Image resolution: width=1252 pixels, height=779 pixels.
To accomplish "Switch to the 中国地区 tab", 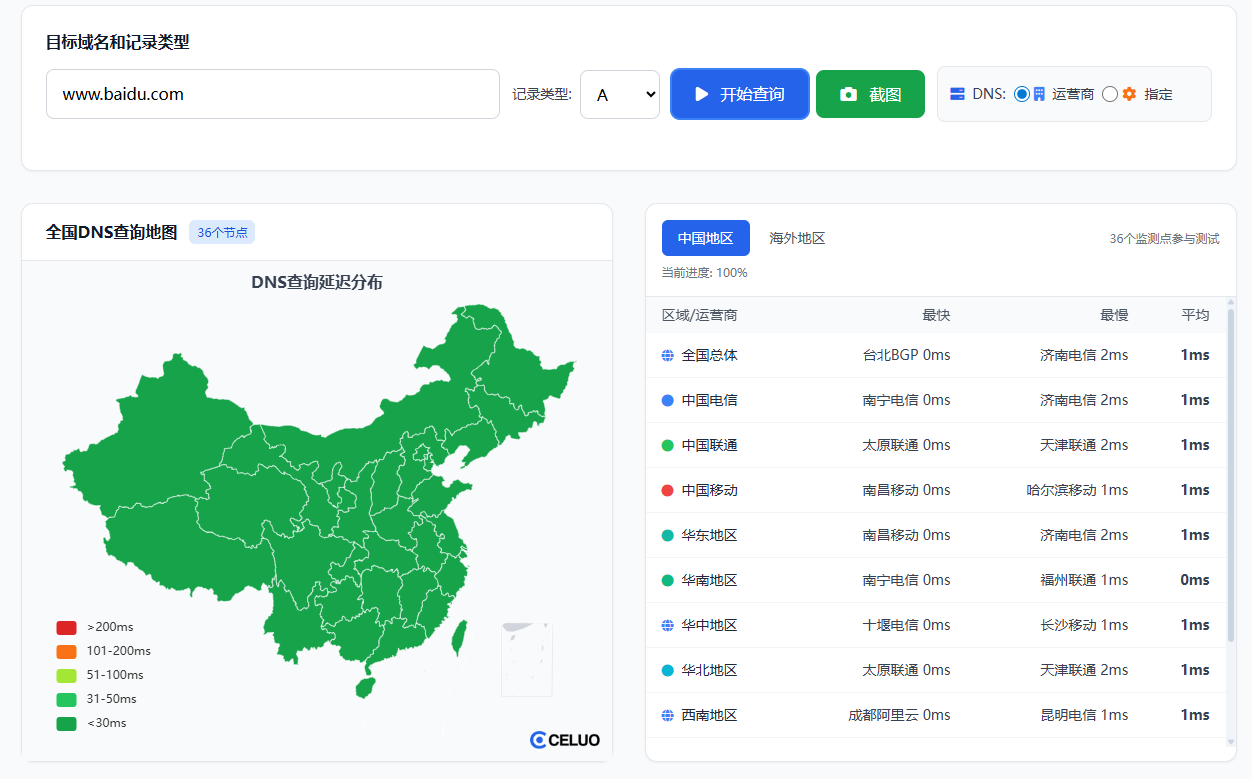I will click(705, 238).
